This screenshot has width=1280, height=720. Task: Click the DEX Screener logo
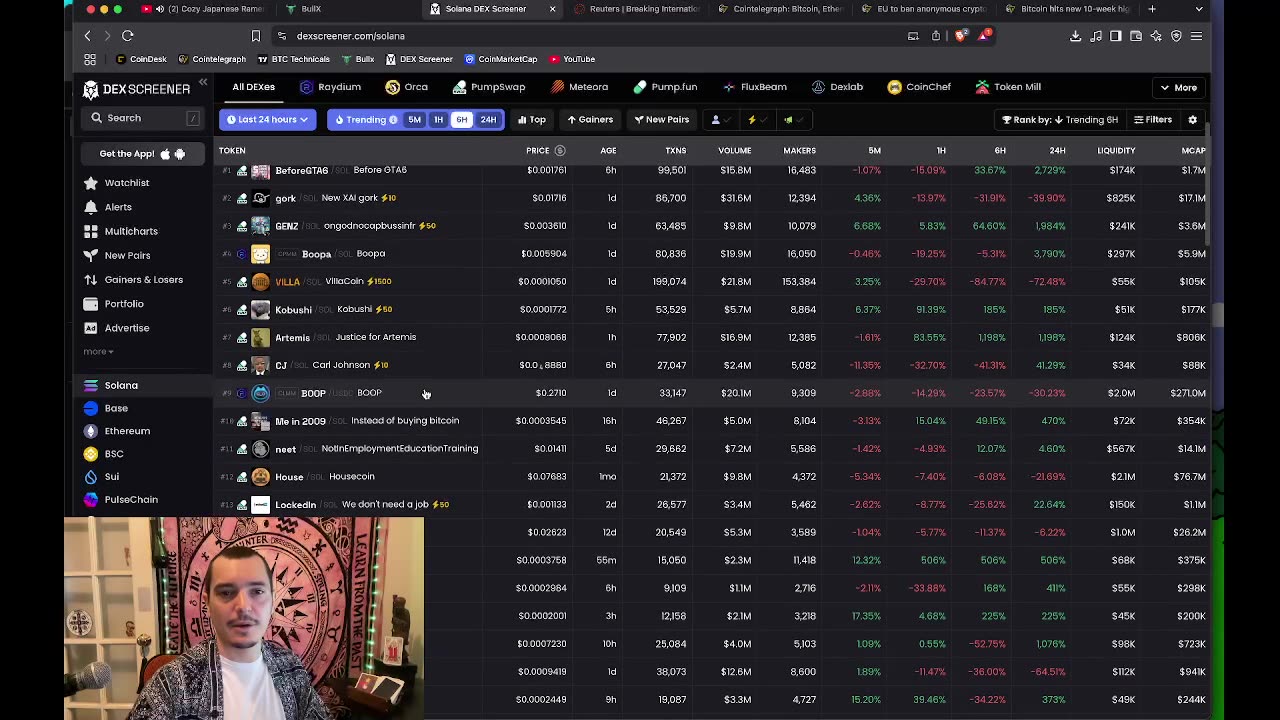click(x=136, y=89)
